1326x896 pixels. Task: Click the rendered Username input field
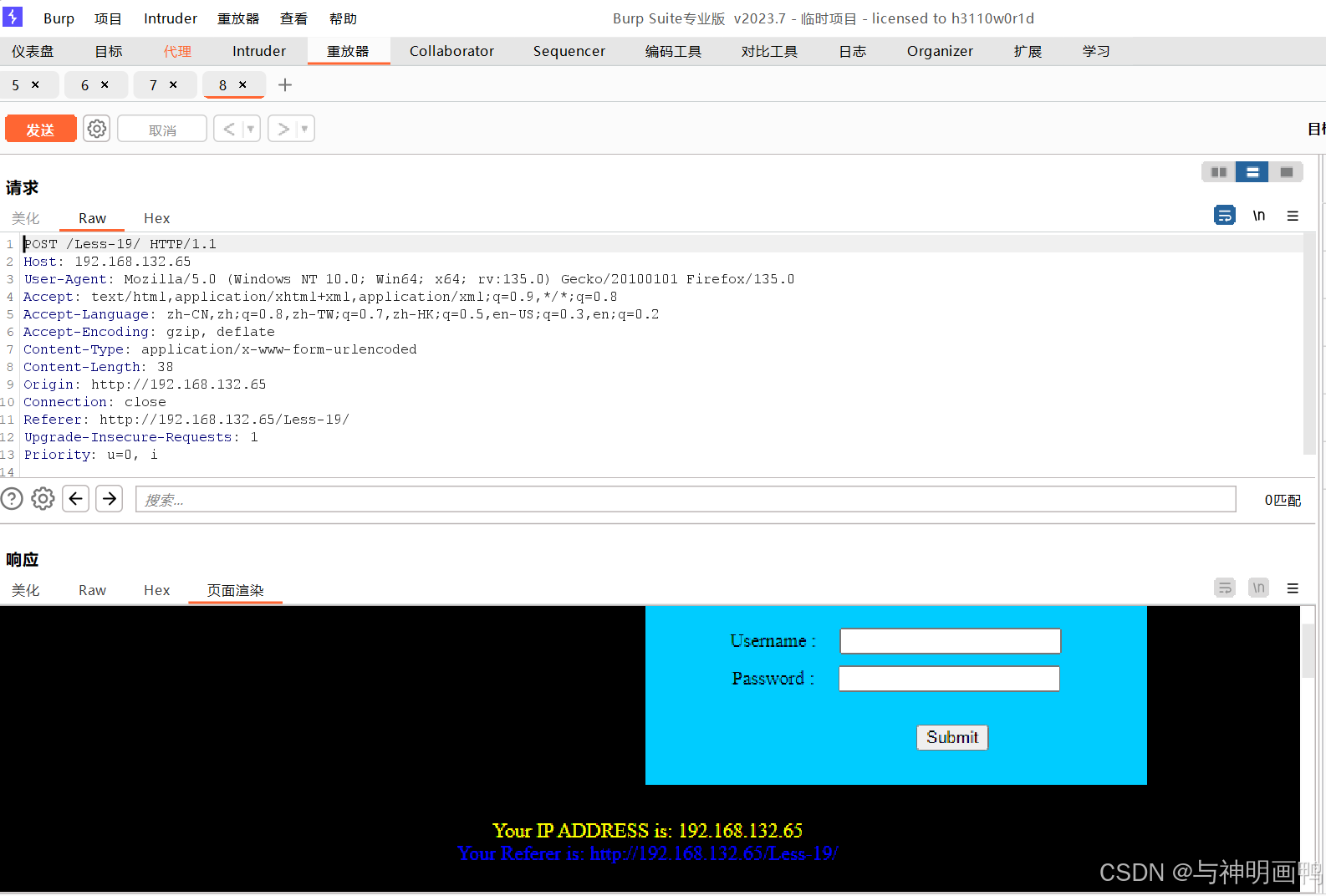click(x=951, y=641)
